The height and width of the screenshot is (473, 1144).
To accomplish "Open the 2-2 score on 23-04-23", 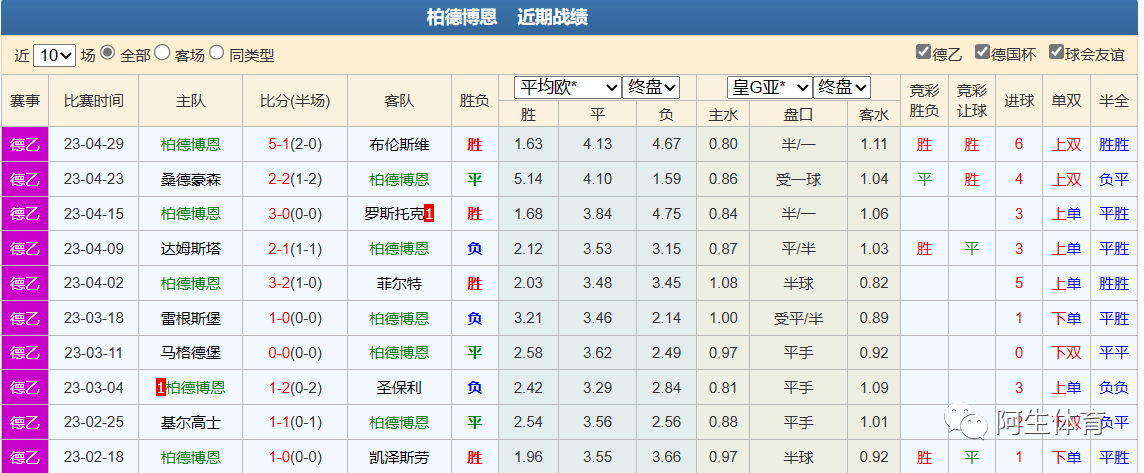I will point(279,179).
